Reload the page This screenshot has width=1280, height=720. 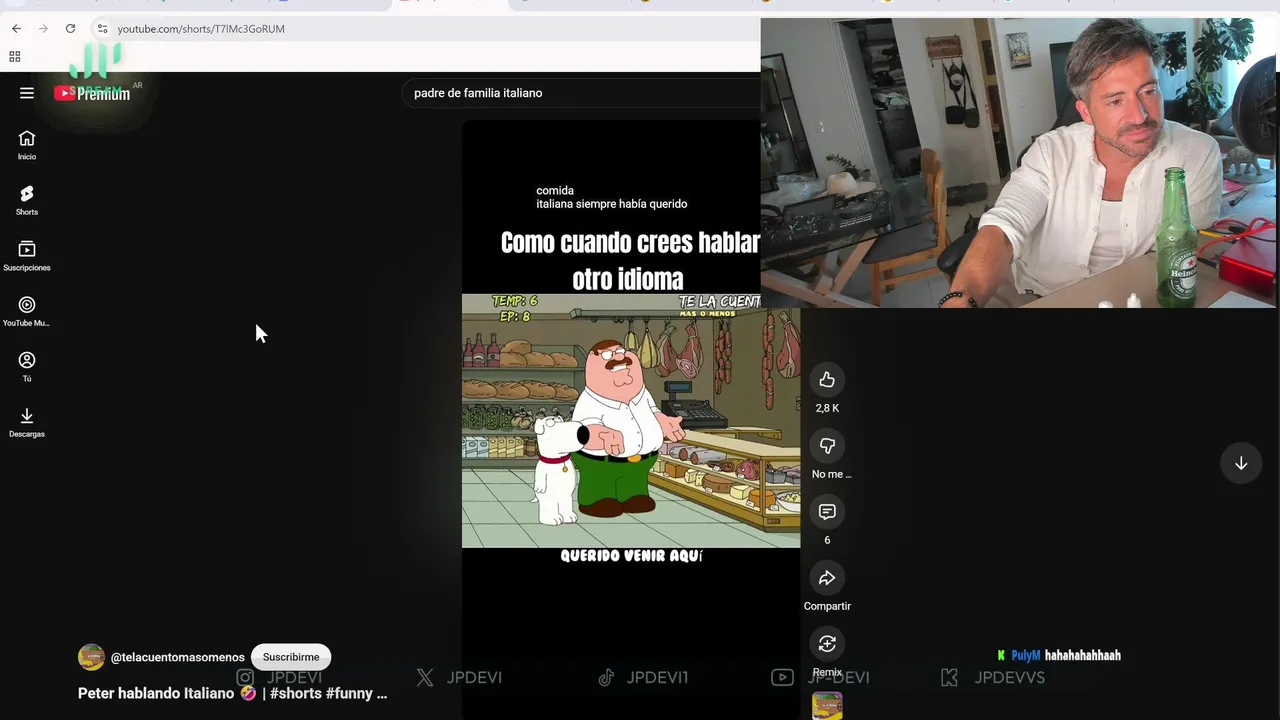(70, 29)
